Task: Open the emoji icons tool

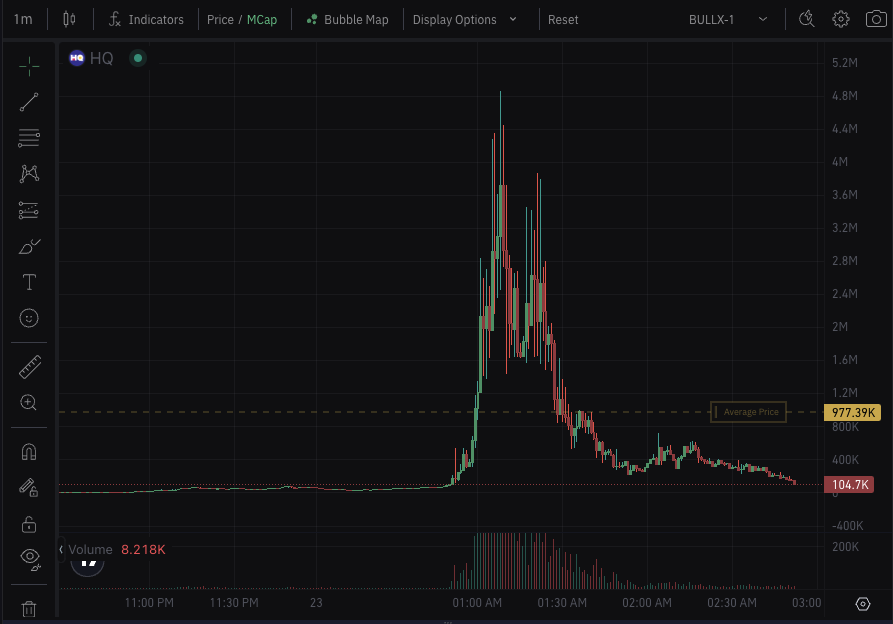Action: click(29, 318)
